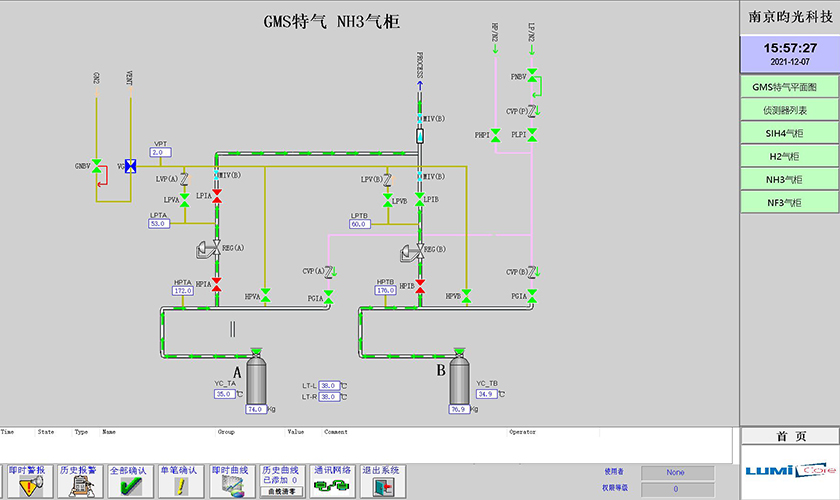Image resolution: width=840 pixels, height=500 pixels.
Task: Open GMS特气平面图 page
Action: tap(789, 87)
